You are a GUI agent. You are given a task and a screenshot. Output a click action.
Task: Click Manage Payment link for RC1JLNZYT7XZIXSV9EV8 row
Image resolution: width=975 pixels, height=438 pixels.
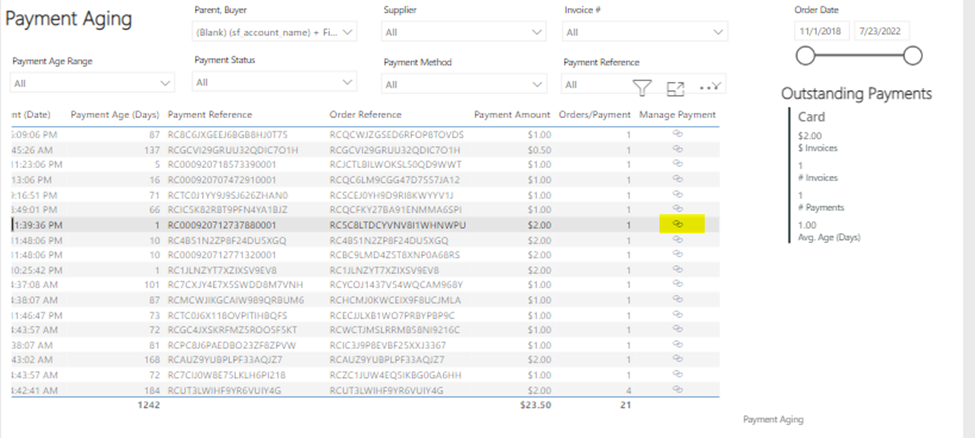[x=677, y=270]
